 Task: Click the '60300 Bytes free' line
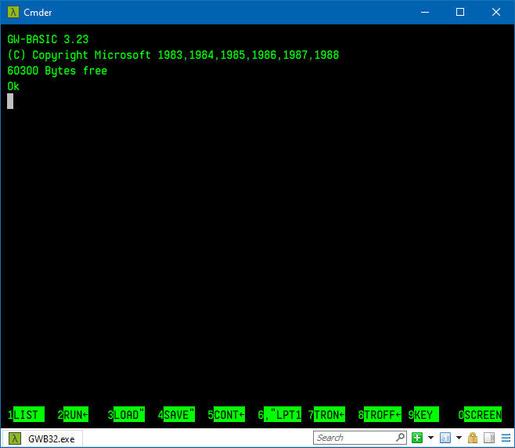(57, 71)
